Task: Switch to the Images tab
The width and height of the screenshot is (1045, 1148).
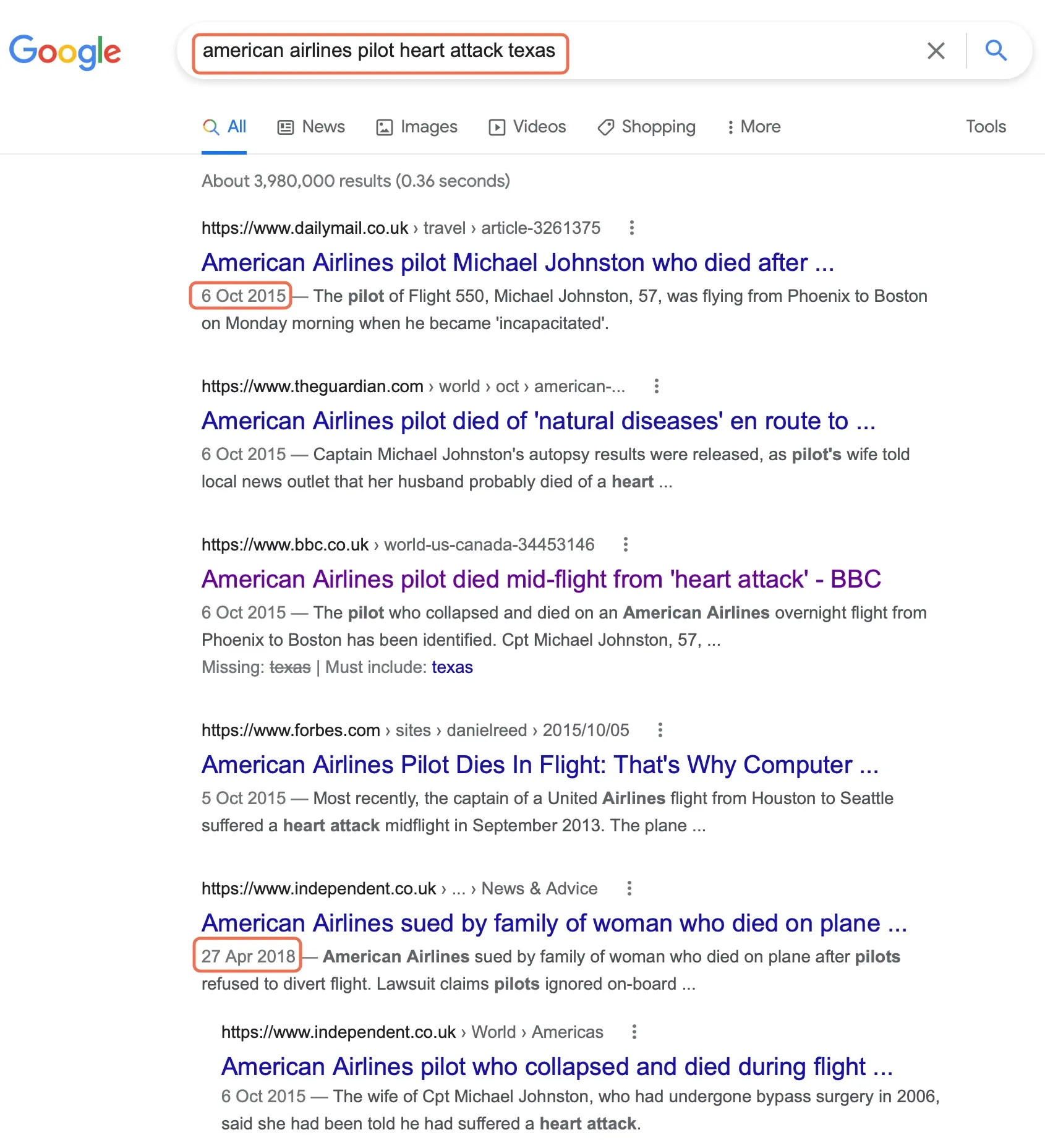Action: [416, 127]
